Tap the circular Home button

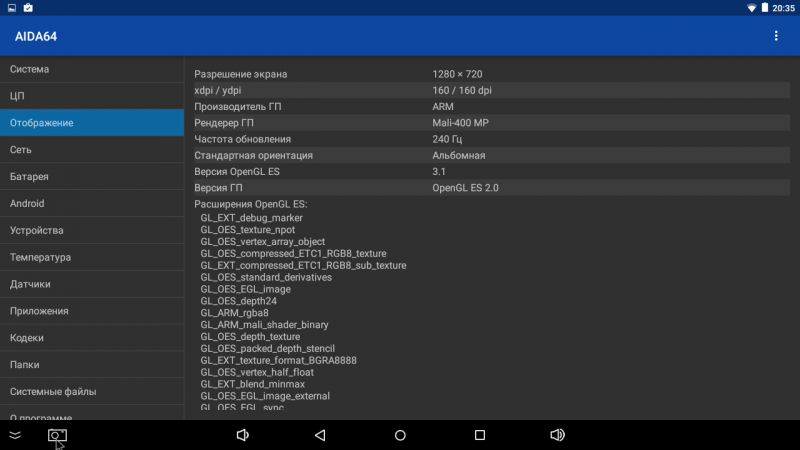point(400,435)
